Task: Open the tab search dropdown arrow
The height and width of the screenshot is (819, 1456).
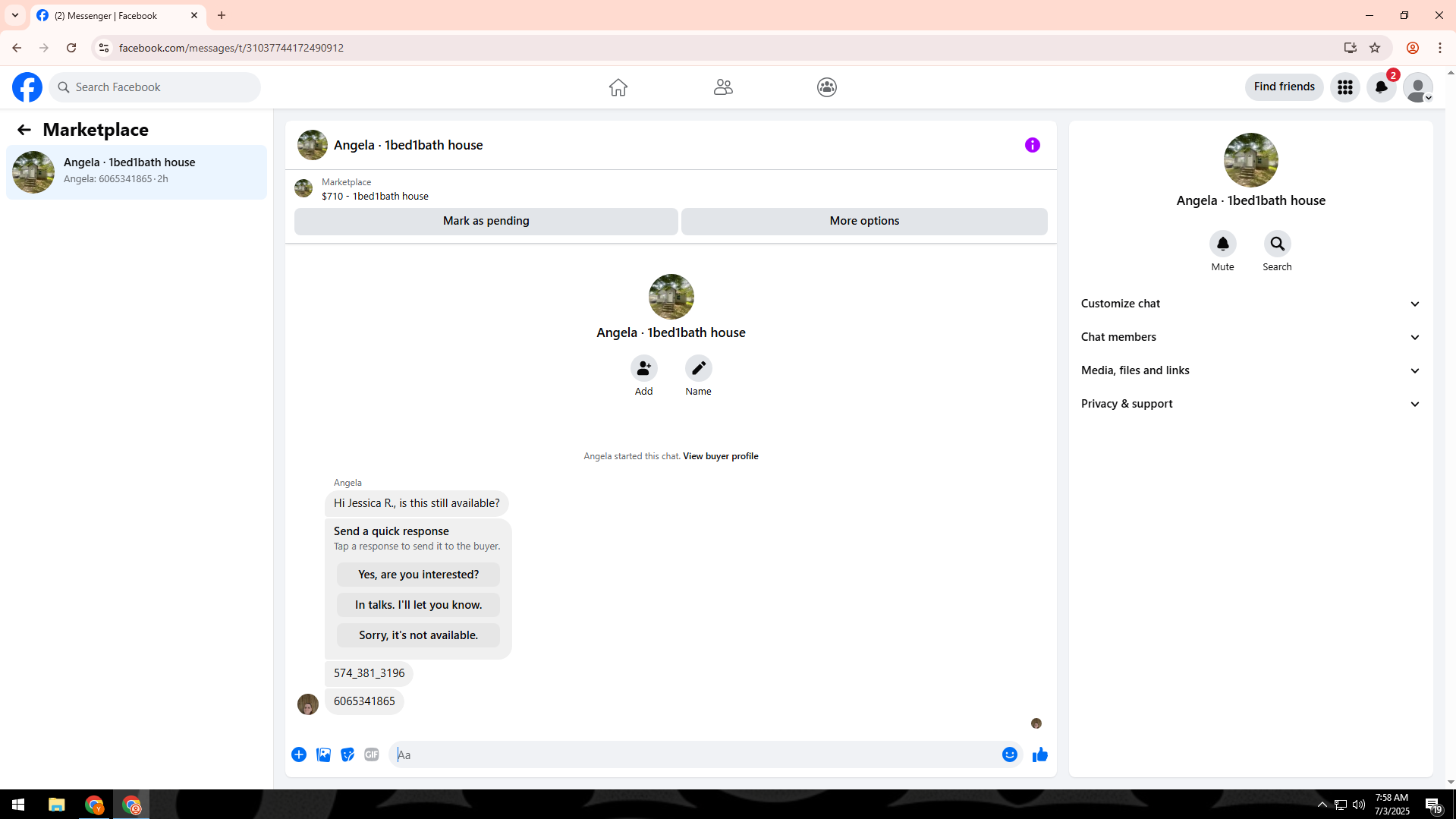Action: pos(14,15)
